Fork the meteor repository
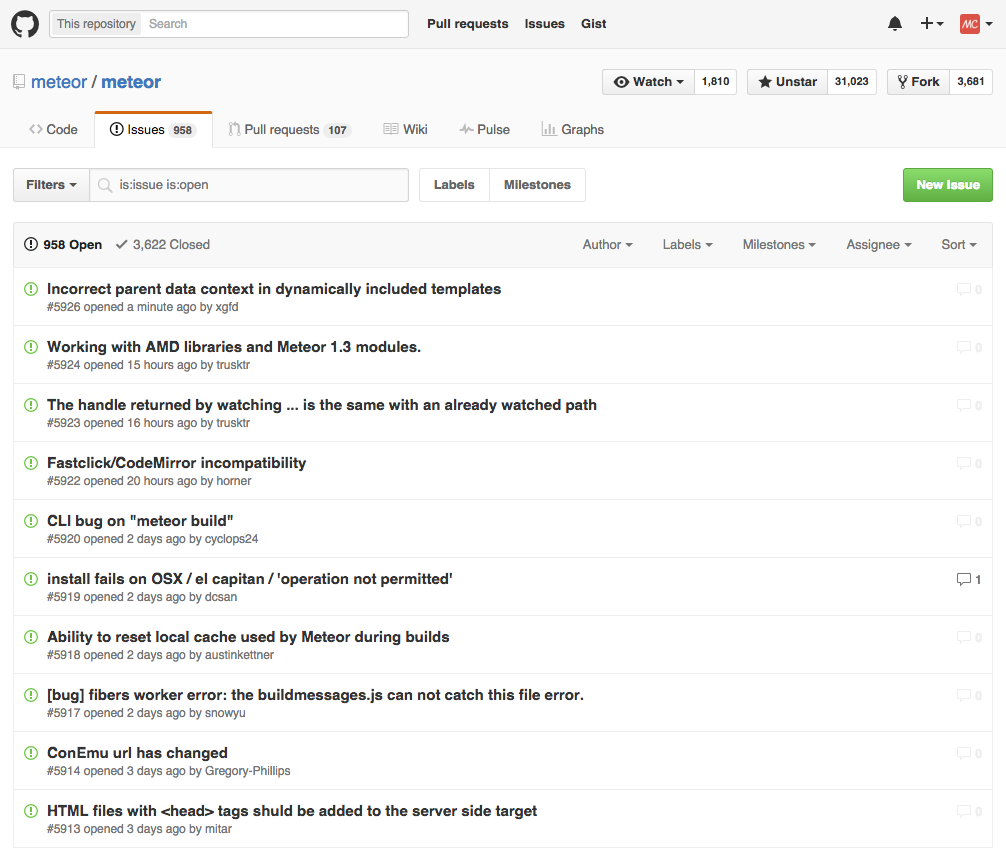1006x848 pixels. click(918, 82)
